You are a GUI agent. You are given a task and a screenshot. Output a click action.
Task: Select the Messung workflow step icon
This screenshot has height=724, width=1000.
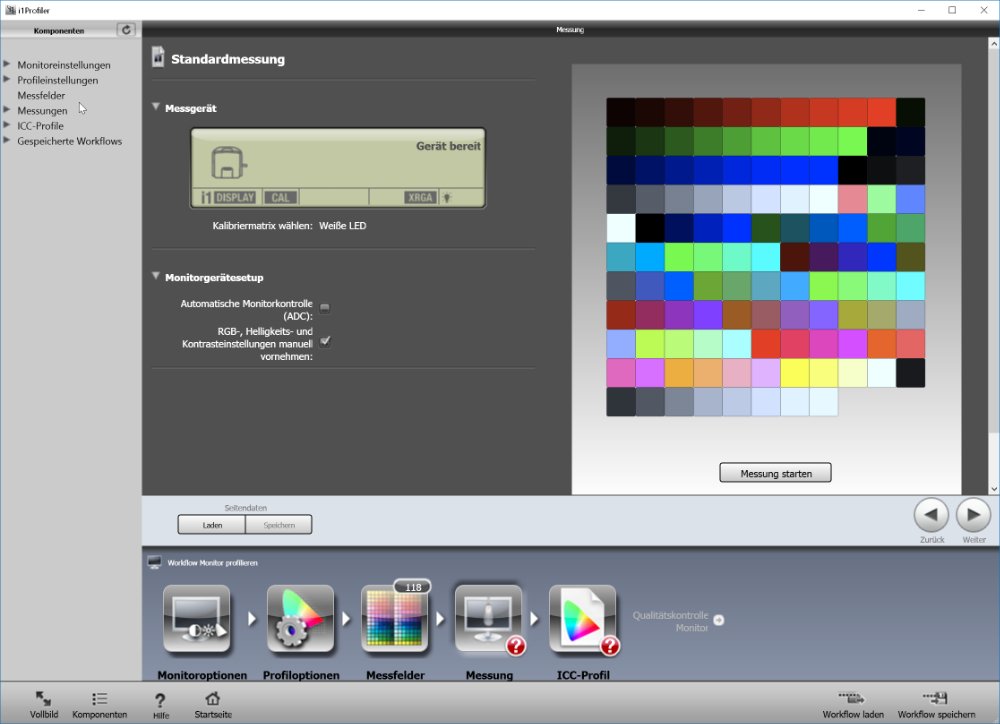[x=488, y=620]
